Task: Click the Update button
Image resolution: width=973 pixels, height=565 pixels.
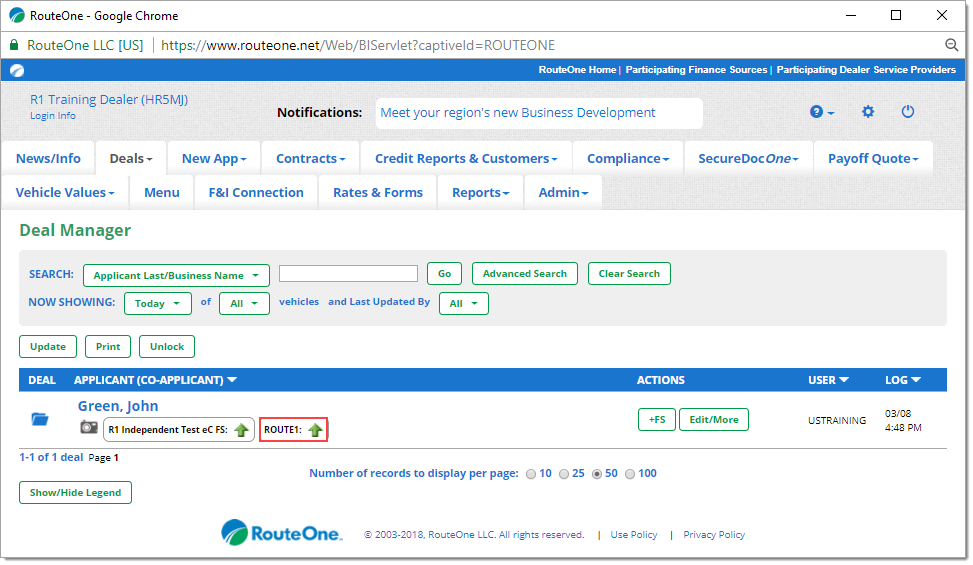Action: [x=48, y=347]
